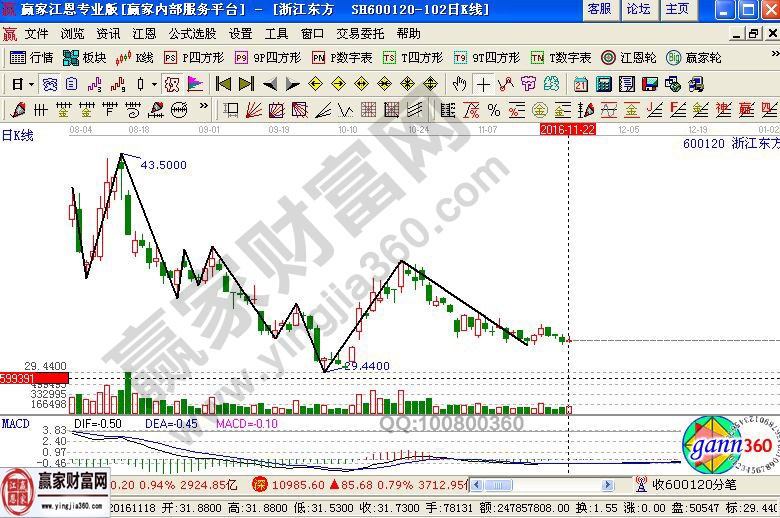Image resolution: width=780 pixels, height=518 pixels.
Task: Click the hand pan tool icon
Action: click(459, 83)
